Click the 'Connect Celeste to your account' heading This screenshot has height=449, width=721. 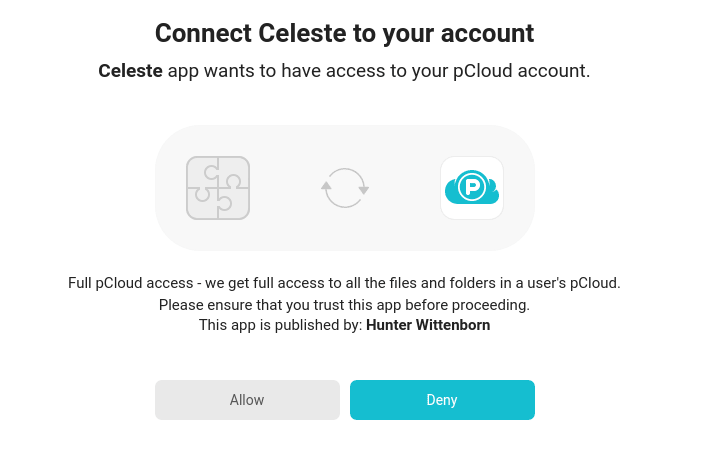pyautogui.click(x=344, y=33)
